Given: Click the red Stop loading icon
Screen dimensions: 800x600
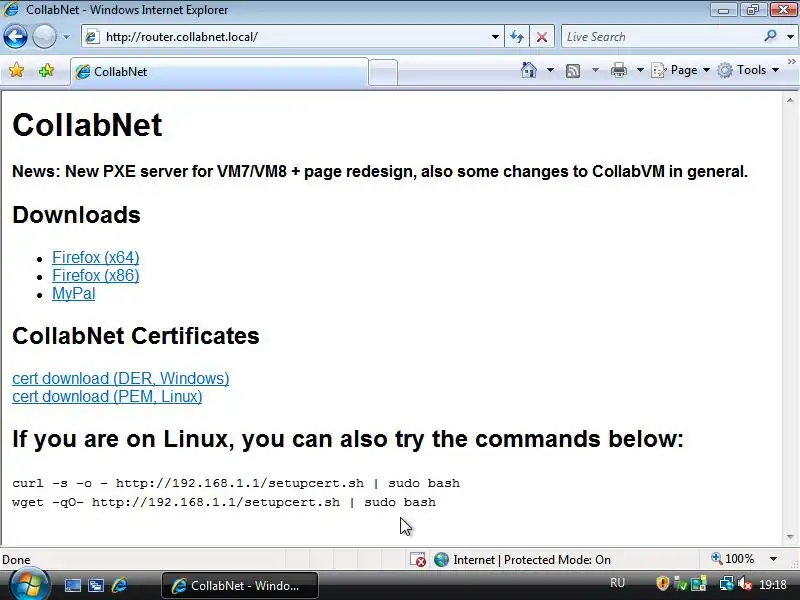Looking at the screenshot, I should (542, 37).
